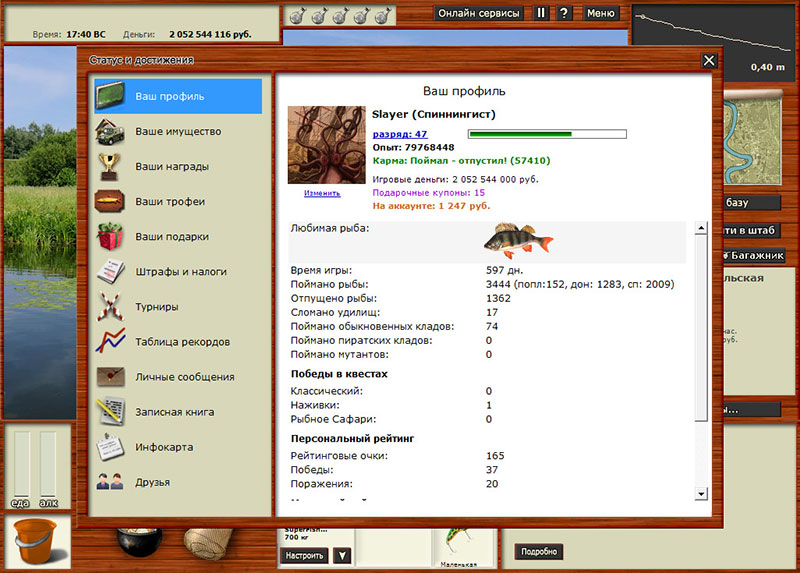Click Изменить link under avatar

(x=322, y=193)
